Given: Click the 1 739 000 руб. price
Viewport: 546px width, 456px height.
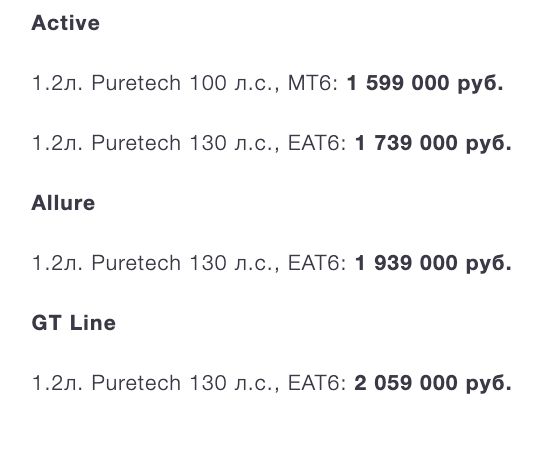Looking at the screenshot, I should pos(433,143).
